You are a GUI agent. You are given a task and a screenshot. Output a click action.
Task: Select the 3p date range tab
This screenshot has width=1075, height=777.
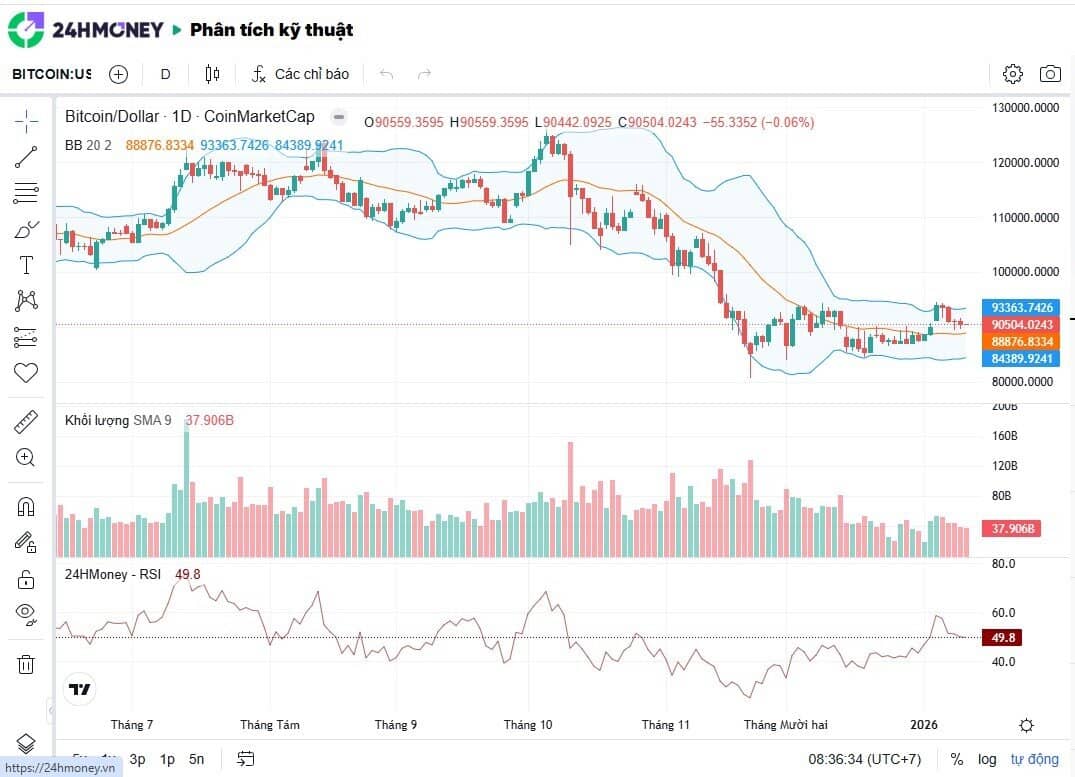(x=138, y=759)
